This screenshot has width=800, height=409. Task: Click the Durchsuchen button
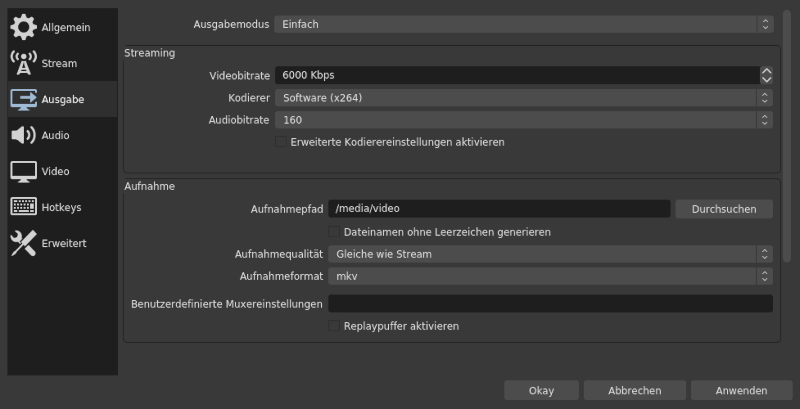[x=724, y=209]
